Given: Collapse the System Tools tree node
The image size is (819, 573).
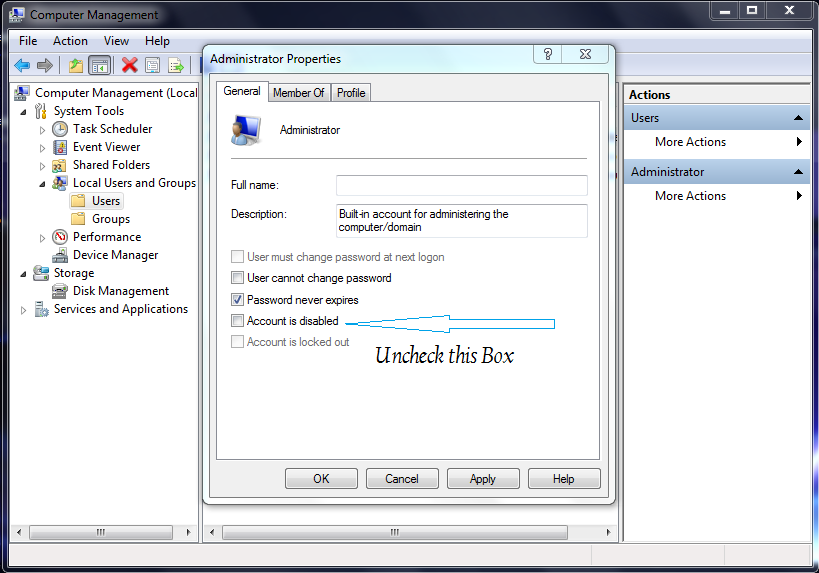Looking at the screenshot, I should [24, 112].
